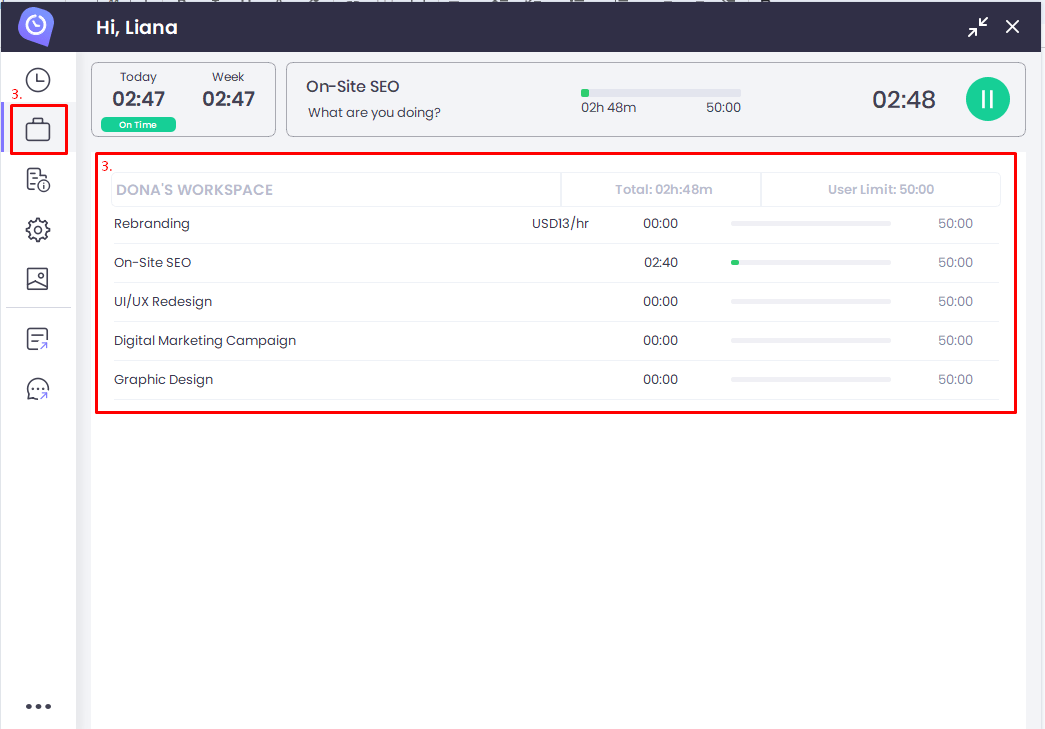
Task: Open the three-dots more menu in sidebar
Action: click(38, 706)
